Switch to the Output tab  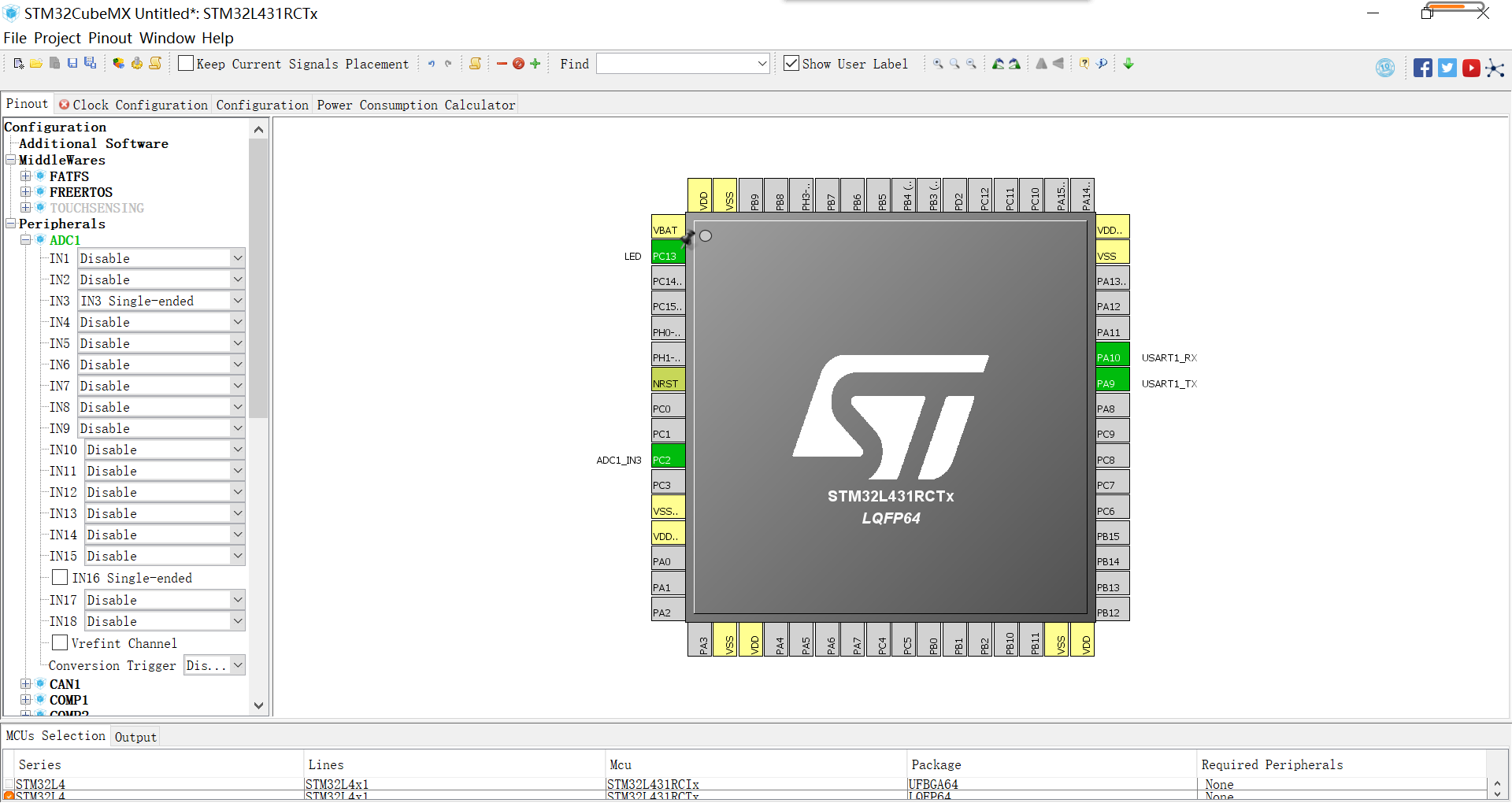point(135,737)
